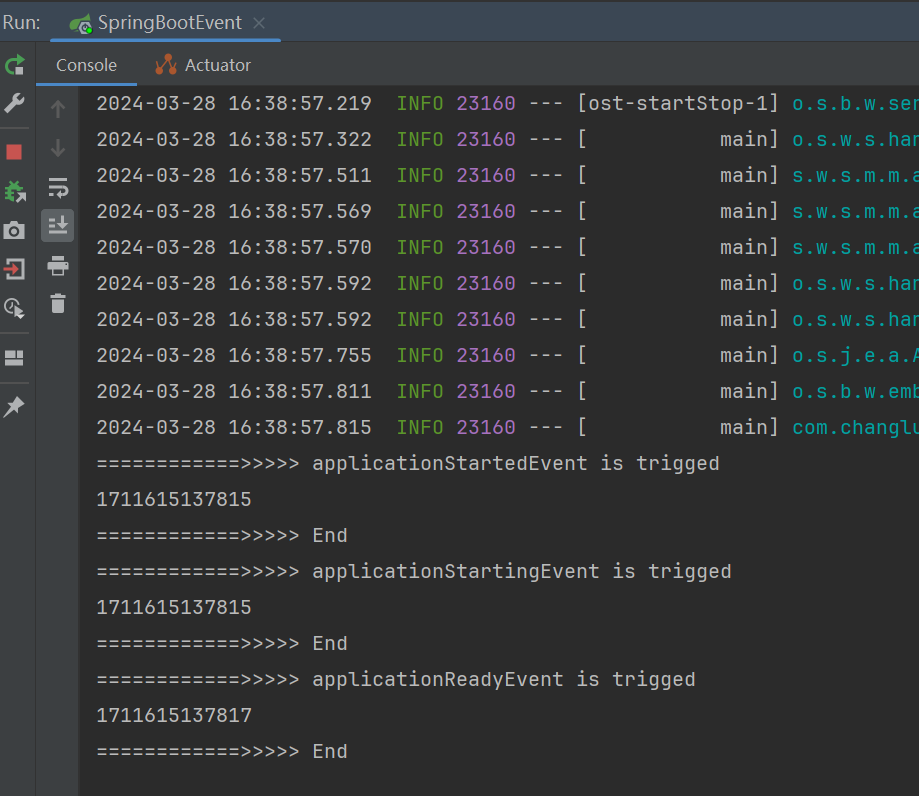The image size is (919, 796).
Task: Click the o.s.b.w.emb logger name
Action: pos(855,392)
